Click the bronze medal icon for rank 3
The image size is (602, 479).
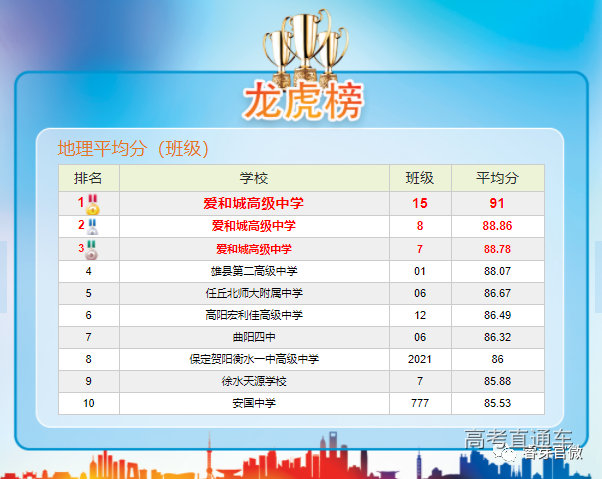(92, 249)
